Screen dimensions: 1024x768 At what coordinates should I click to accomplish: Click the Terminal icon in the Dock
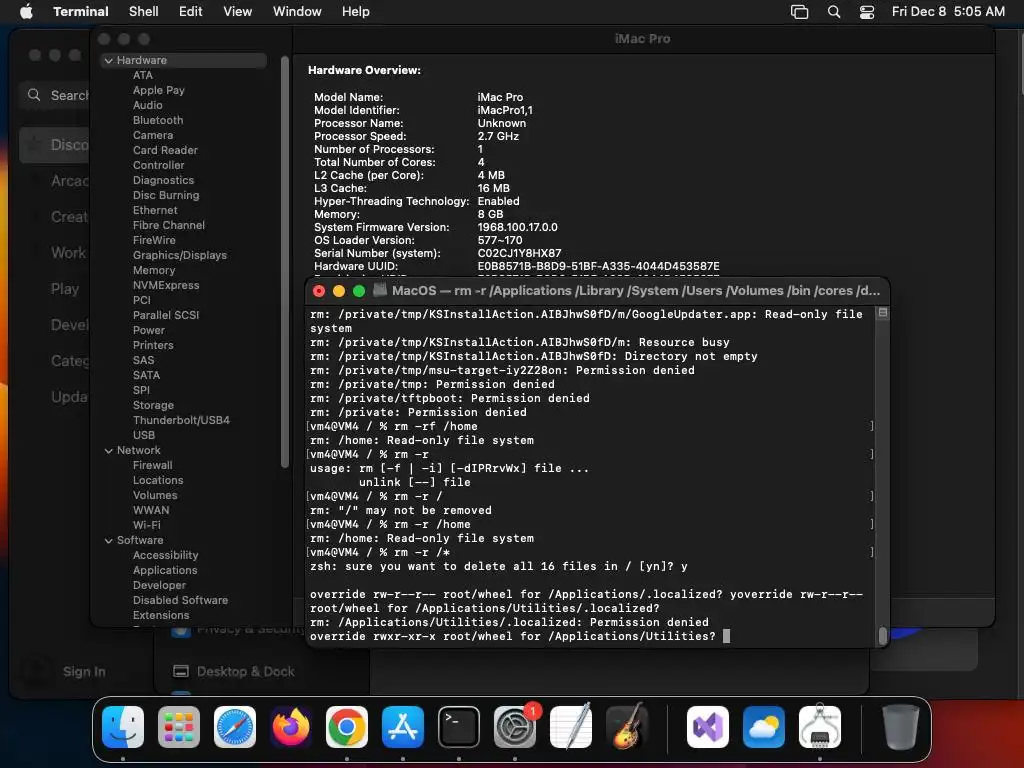(458, 727)
